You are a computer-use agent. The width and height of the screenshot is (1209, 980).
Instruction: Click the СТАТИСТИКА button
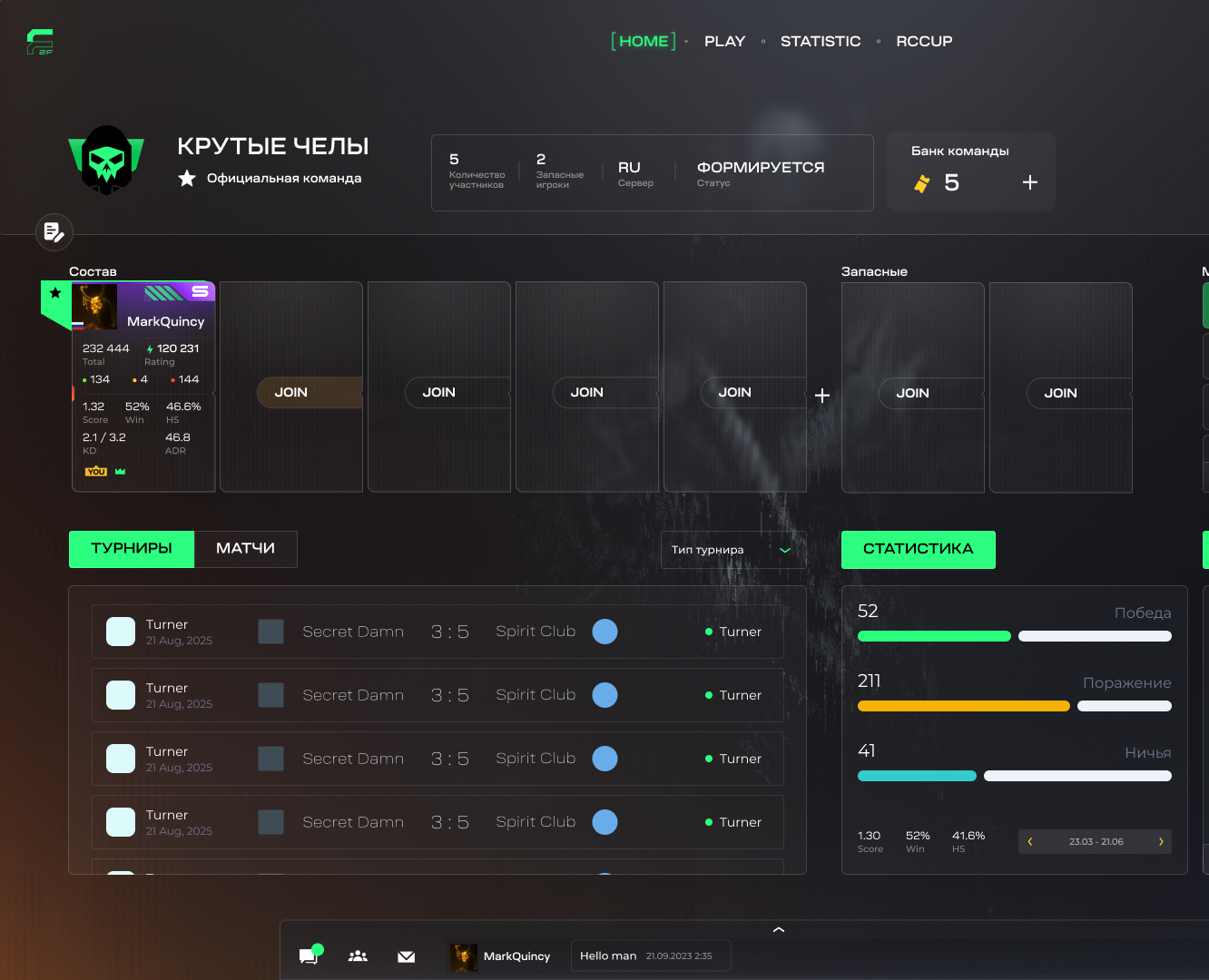tap(918, 549)
